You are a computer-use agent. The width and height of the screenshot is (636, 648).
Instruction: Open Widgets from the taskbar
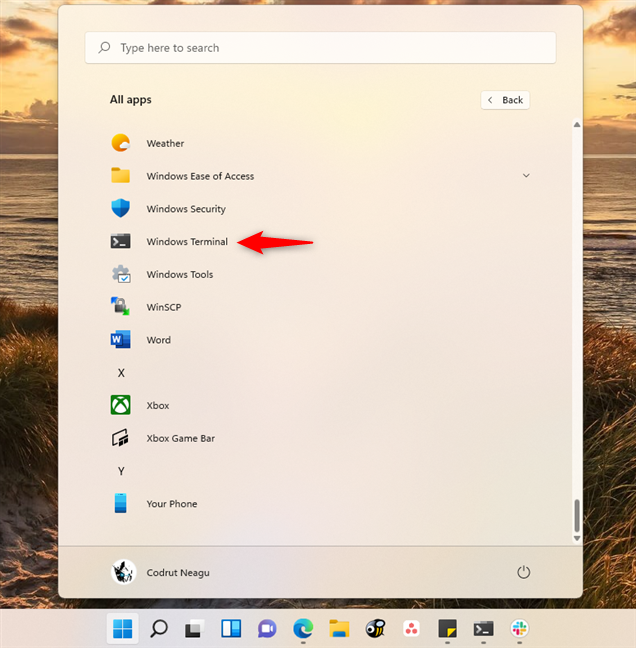231,629
